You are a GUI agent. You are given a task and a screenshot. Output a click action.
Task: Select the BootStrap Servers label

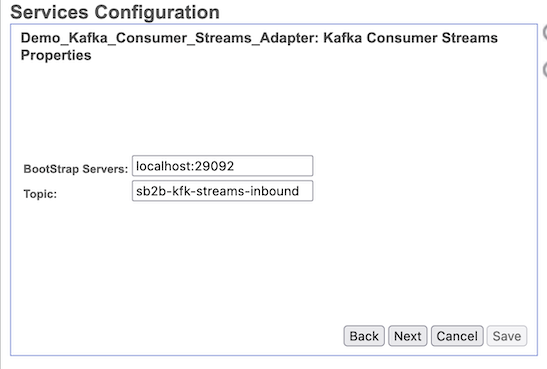[x=76, y=169]
